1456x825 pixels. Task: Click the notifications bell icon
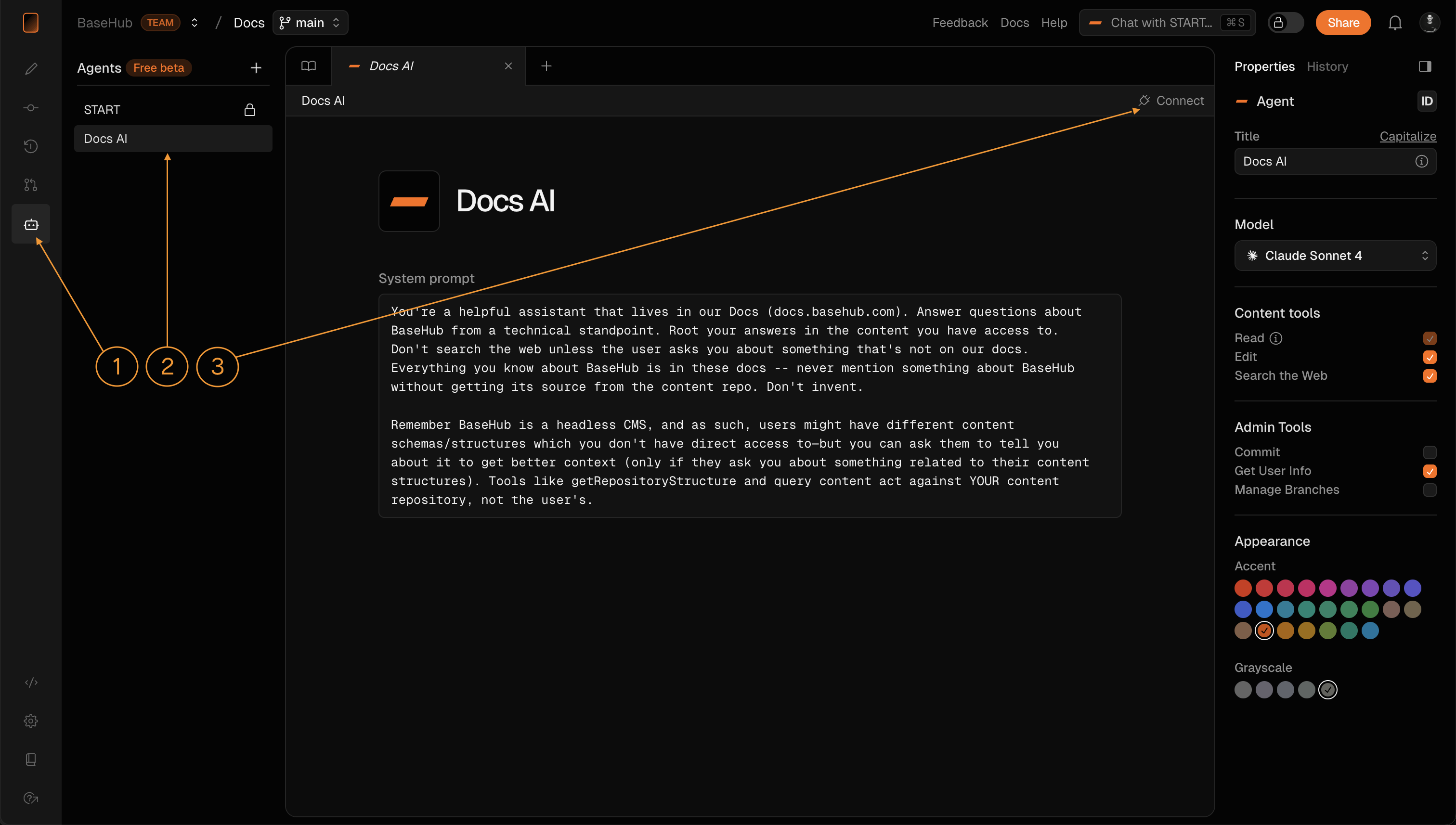(1395, 23)
